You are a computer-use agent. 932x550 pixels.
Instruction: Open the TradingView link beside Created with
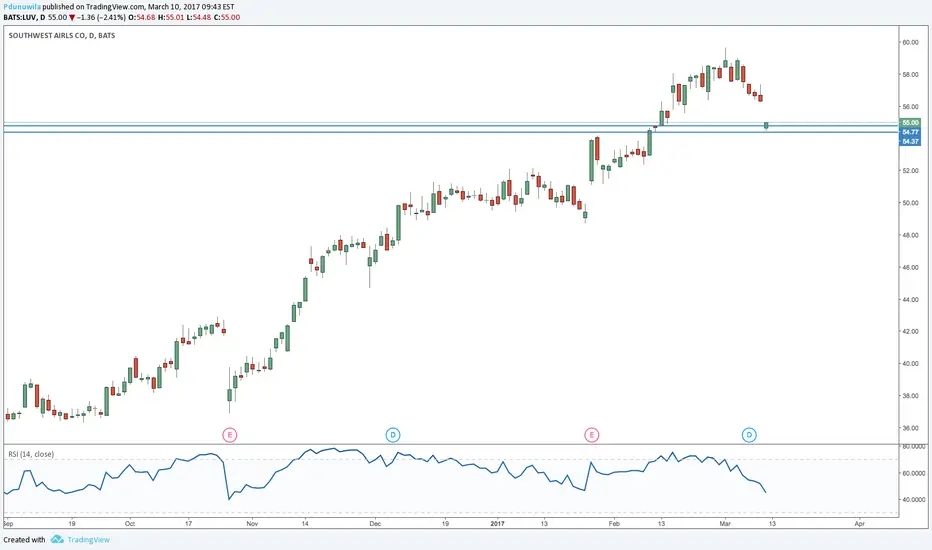pos(89,540)
